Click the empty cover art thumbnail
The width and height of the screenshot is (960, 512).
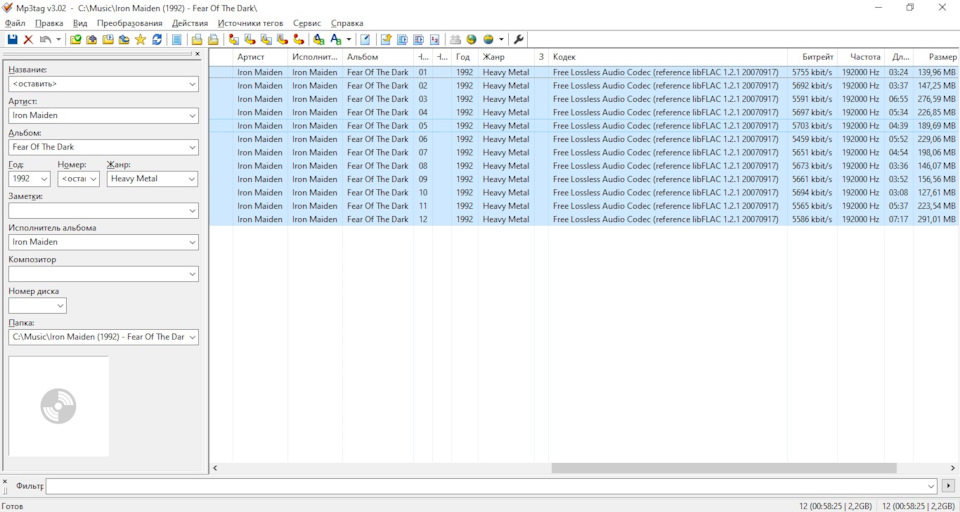tap(59, 406)
